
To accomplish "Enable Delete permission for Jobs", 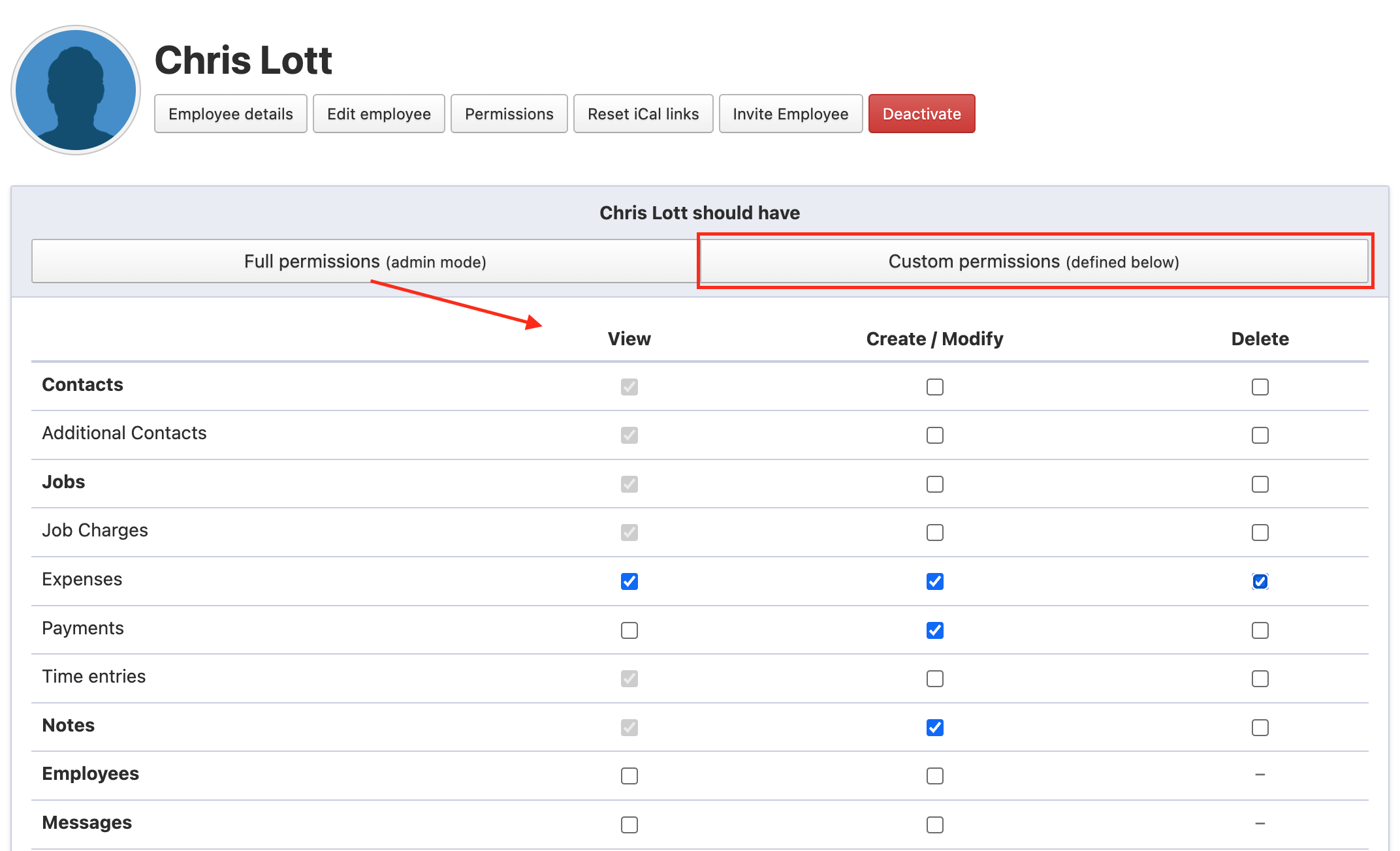I will pyautogui.click(x=1260, y=484).
